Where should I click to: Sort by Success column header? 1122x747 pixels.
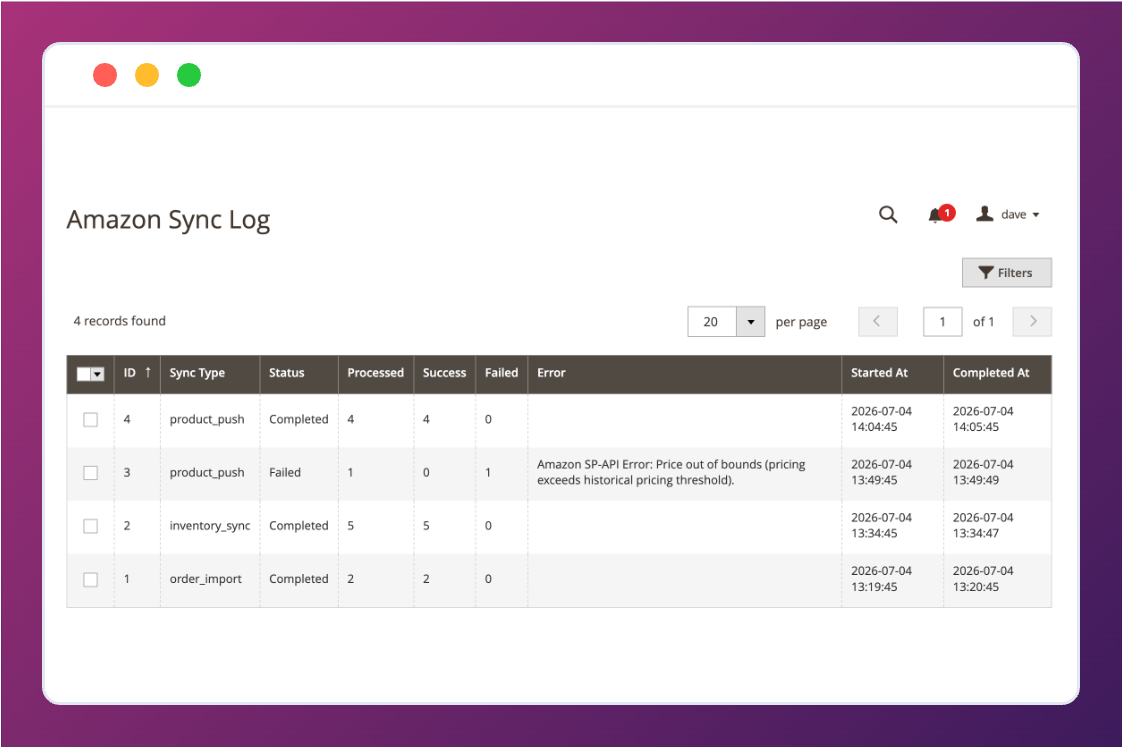click(x=444, y=373)
